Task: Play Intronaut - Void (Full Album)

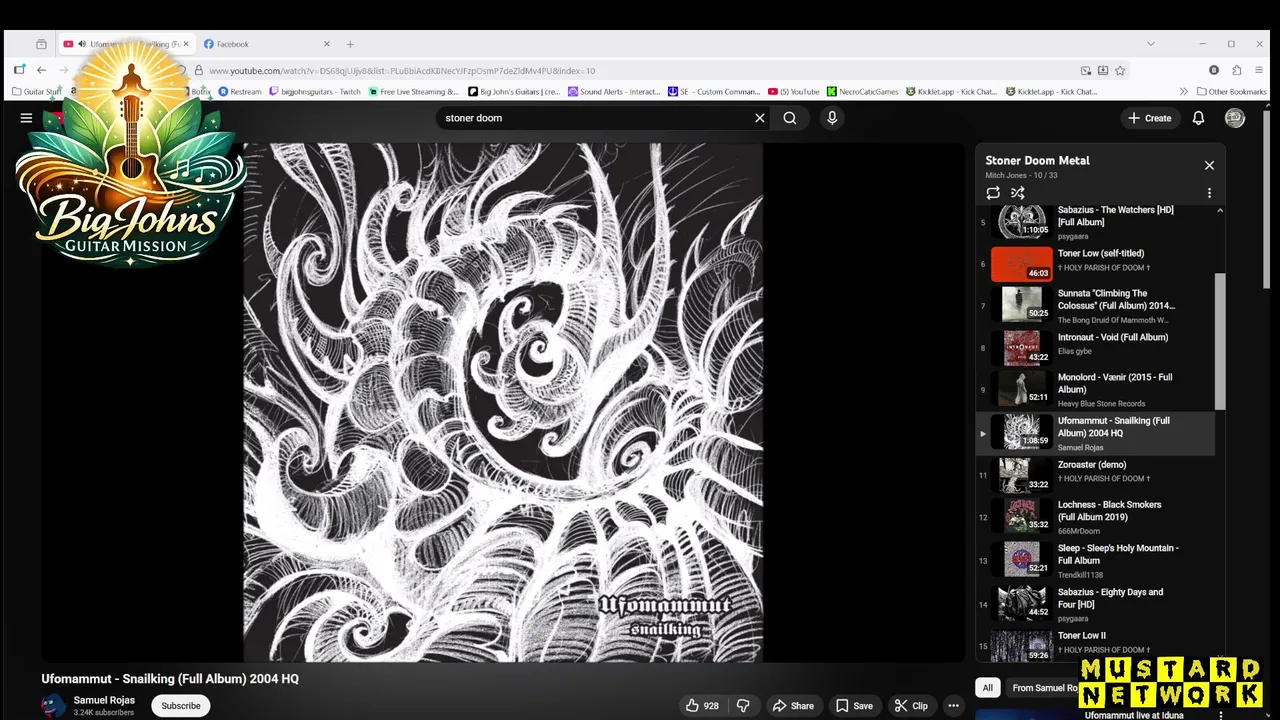Action: (1096, 348)
